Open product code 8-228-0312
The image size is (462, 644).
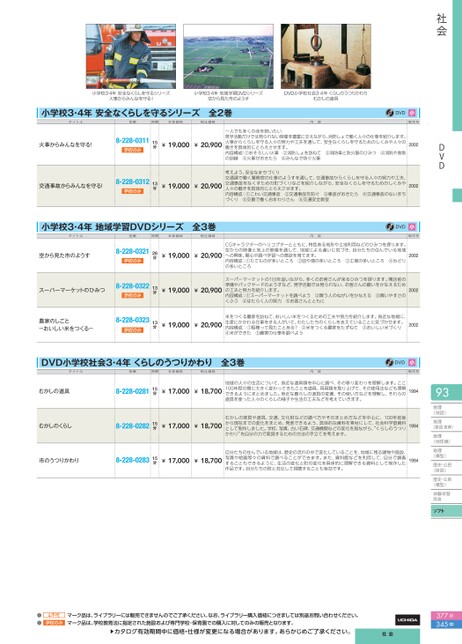coord(132,182)
